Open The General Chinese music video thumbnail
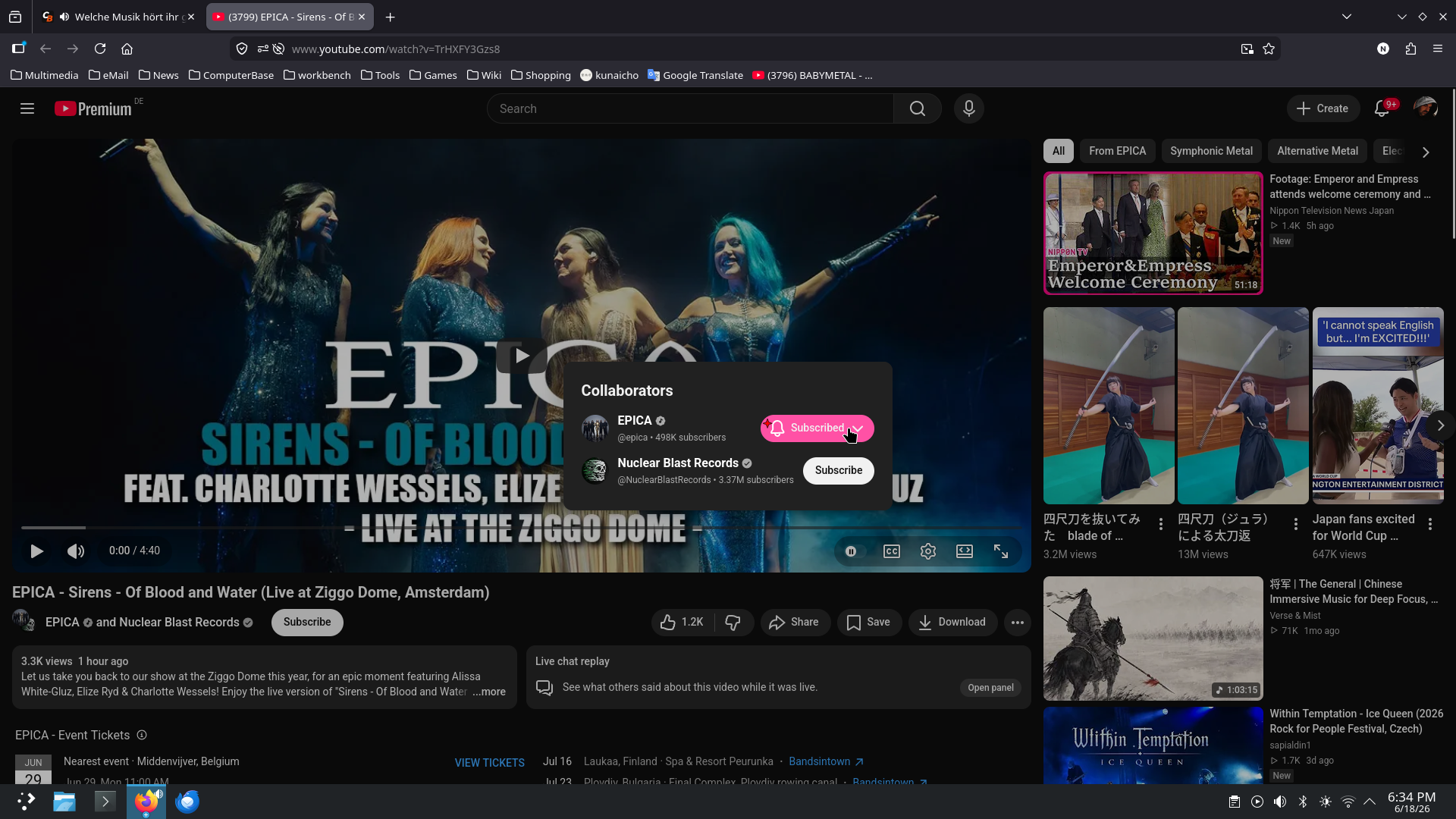Image resolution: width=1456 pixels, height=819 pixels. [x=1153, y=639]
